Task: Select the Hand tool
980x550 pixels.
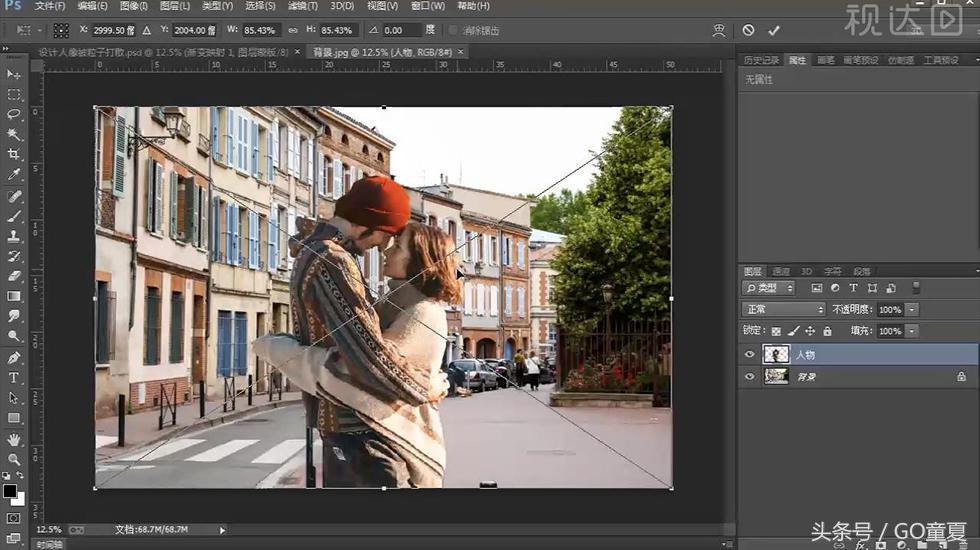Action: coord(14,439)
